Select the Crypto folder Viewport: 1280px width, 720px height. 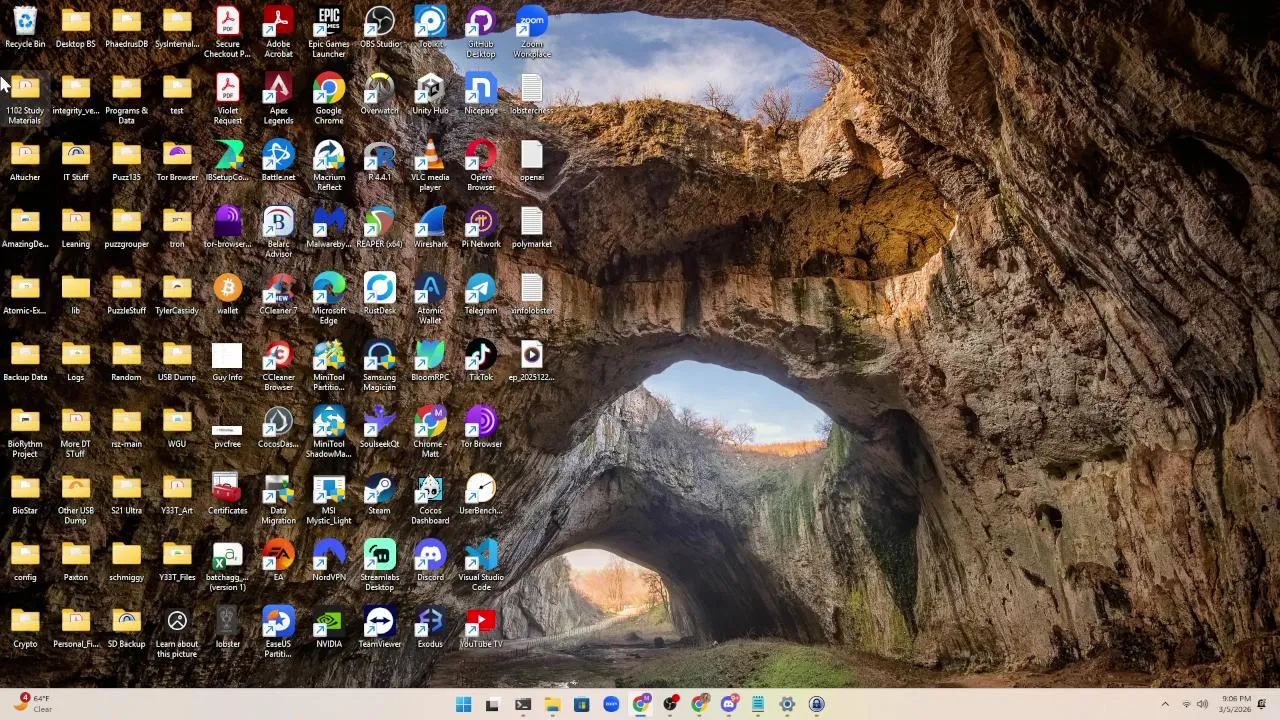click(25, 628)
